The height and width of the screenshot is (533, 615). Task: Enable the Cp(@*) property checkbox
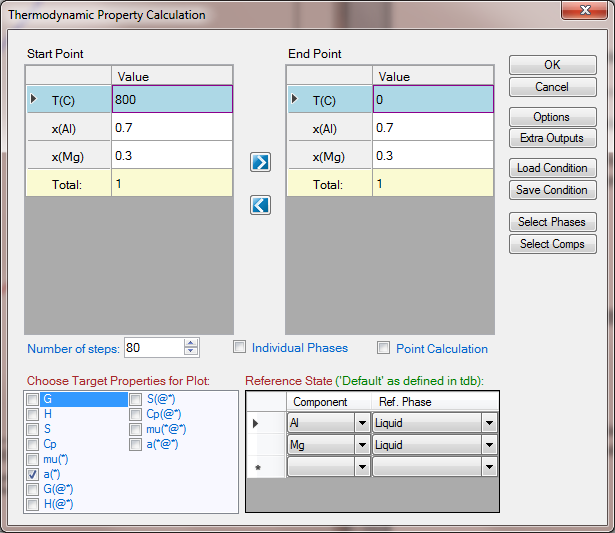[x=137, y=414]
